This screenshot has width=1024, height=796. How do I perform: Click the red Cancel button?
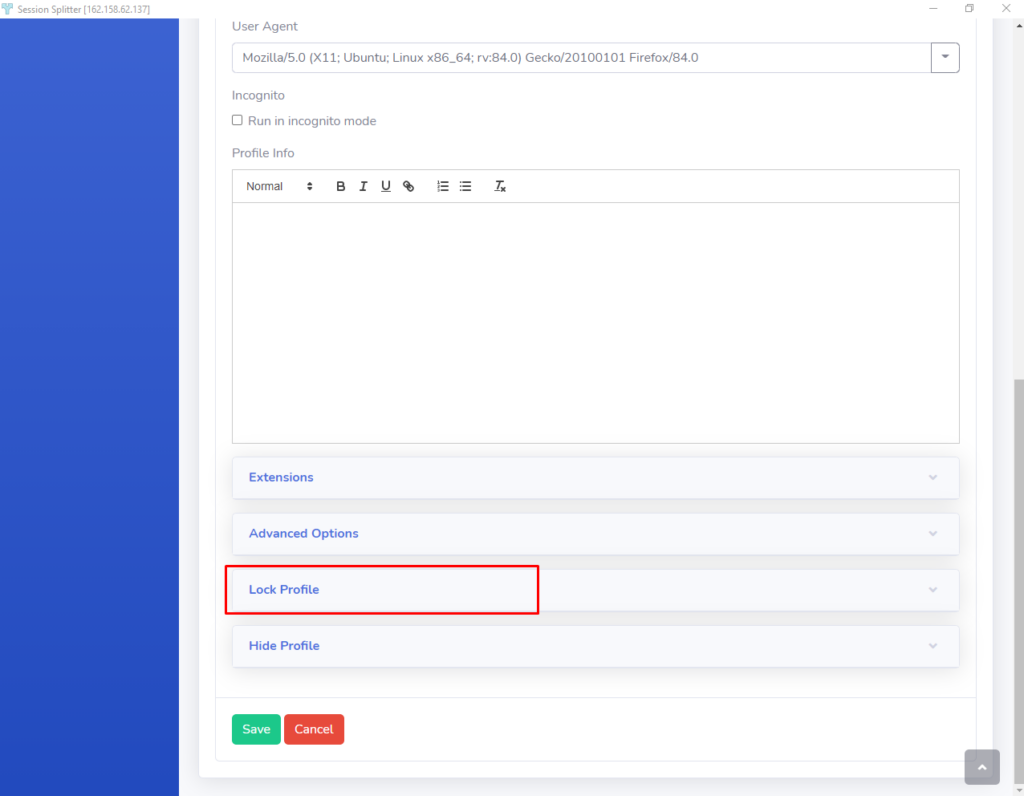coord(314,729)
